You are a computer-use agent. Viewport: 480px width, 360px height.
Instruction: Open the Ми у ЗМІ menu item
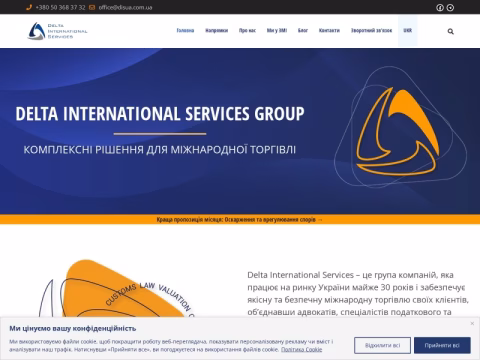point(277,30)
